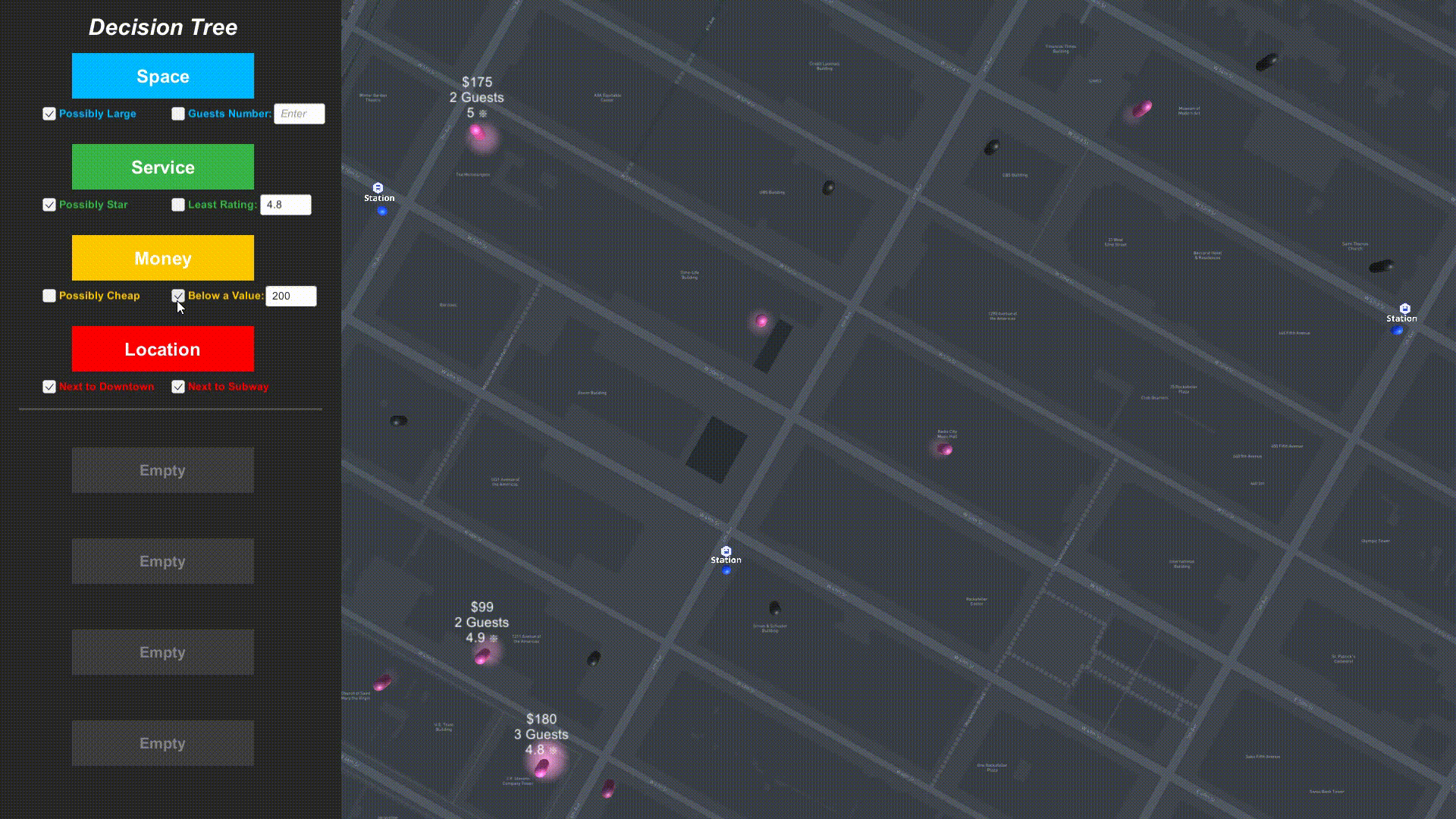Toggle the Below a Value checkbox
The height and width of the screenshot is (819, 1456).
coord(178,296)
